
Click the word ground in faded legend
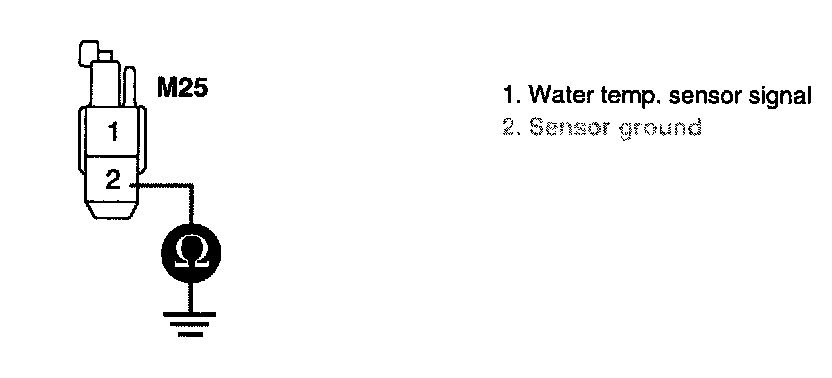pos(660,129)
